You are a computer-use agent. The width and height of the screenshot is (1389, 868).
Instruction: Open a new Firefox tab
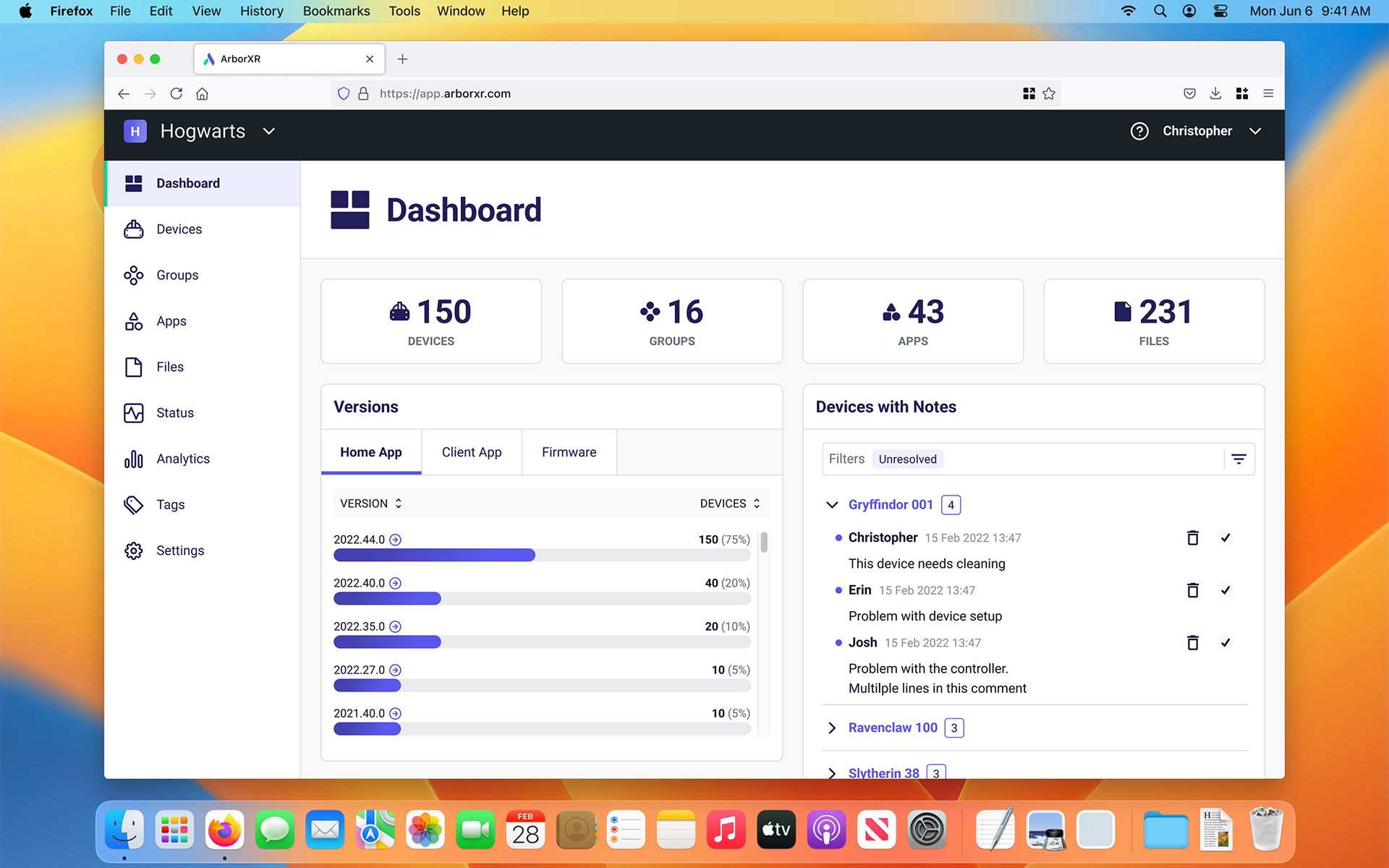pos(403,59)
